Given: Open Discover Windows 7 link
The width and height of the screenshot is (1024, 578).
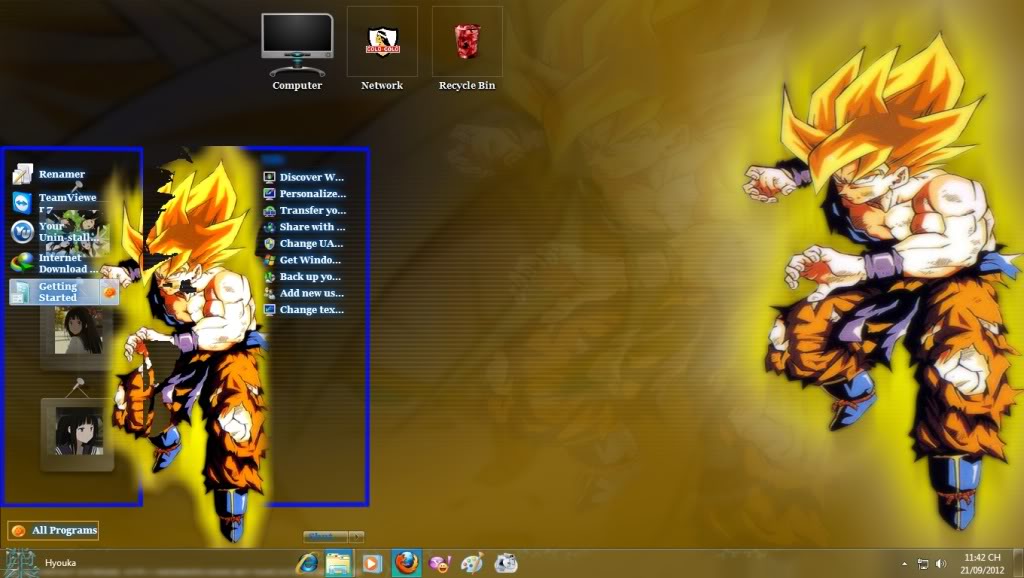Looking at the screenshot, I should click(x=310, y=177).
